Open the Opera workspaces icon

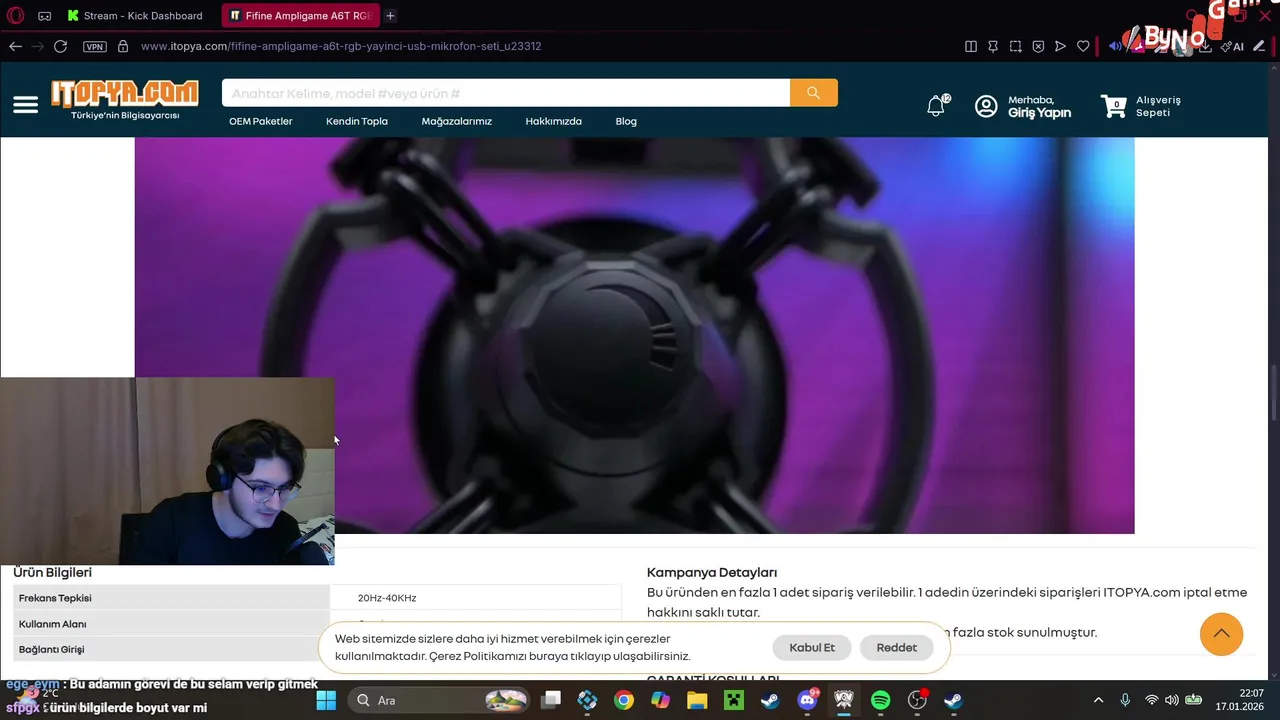45,16
